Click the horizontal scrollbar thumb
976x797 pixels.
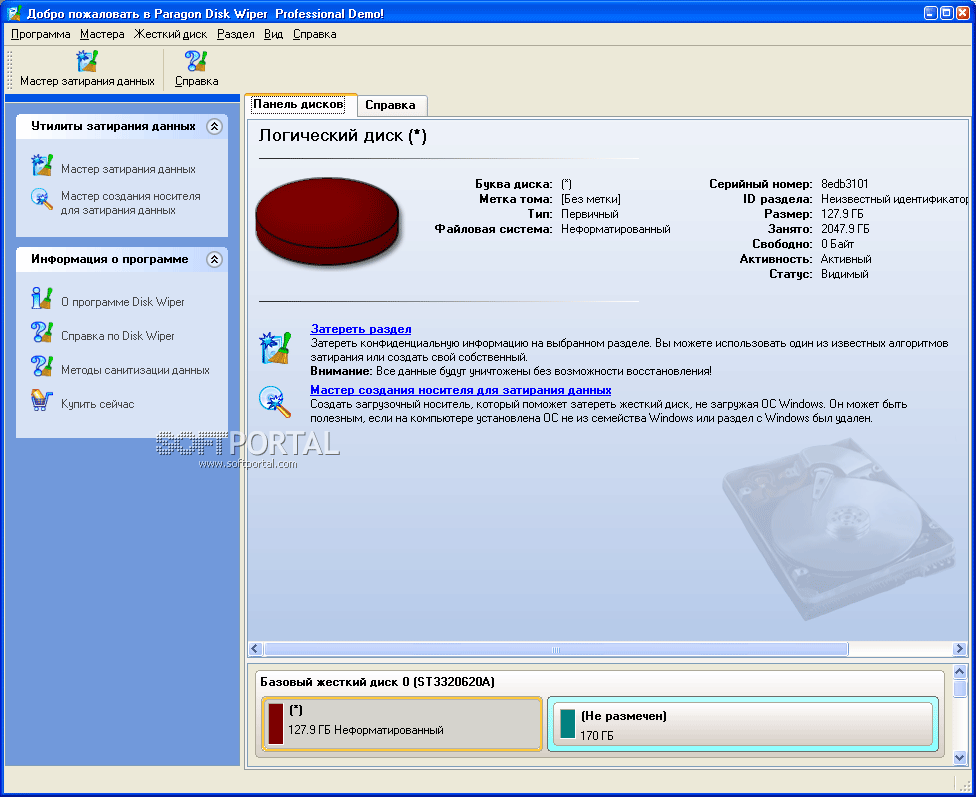pyautogui.click(x=556, y=649)
